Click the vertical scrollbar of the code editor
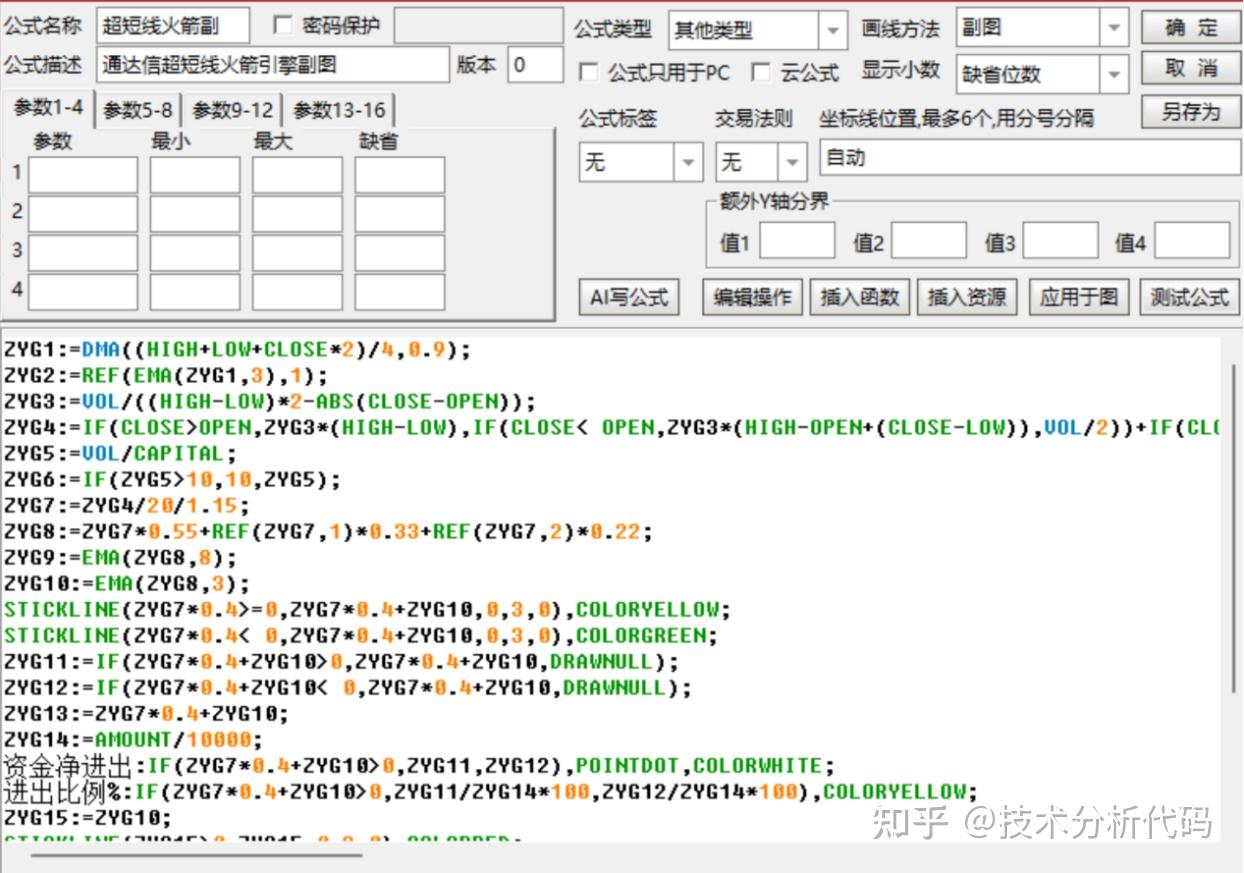Image resolution: width=1244 pixels, height=873 pixels. [x=1236, y=526]
